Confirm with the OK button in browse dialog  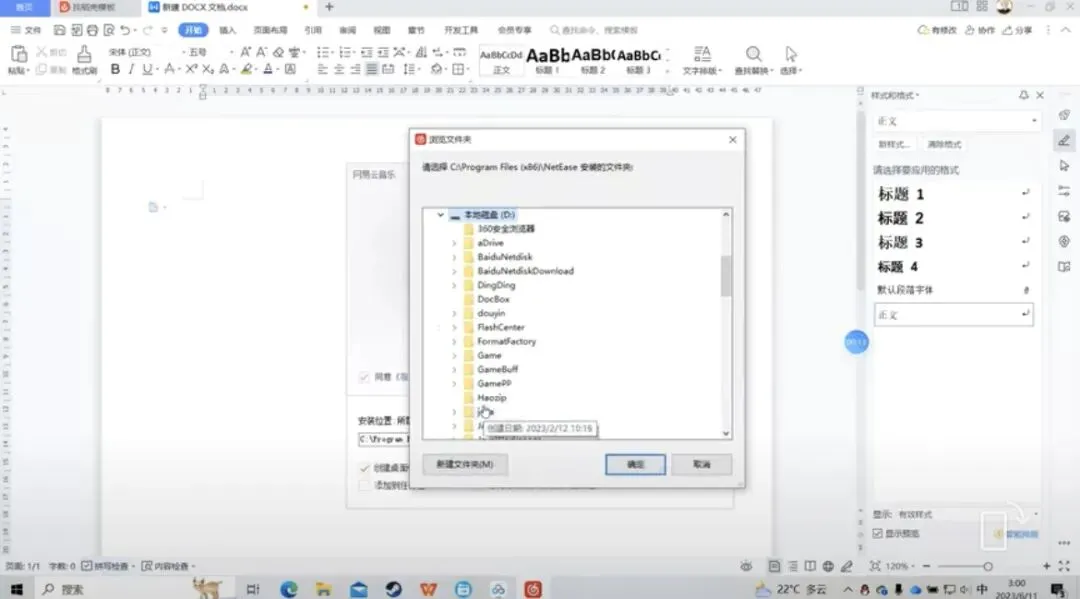coord(635,464)
